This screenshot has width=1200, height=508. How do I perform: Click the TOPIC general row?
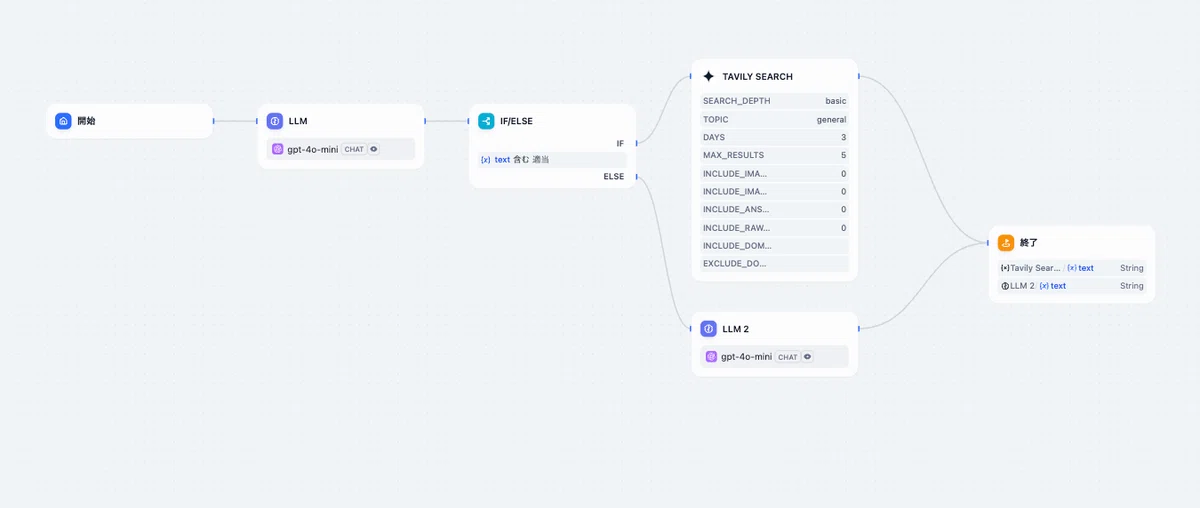(x=774, y=119)
